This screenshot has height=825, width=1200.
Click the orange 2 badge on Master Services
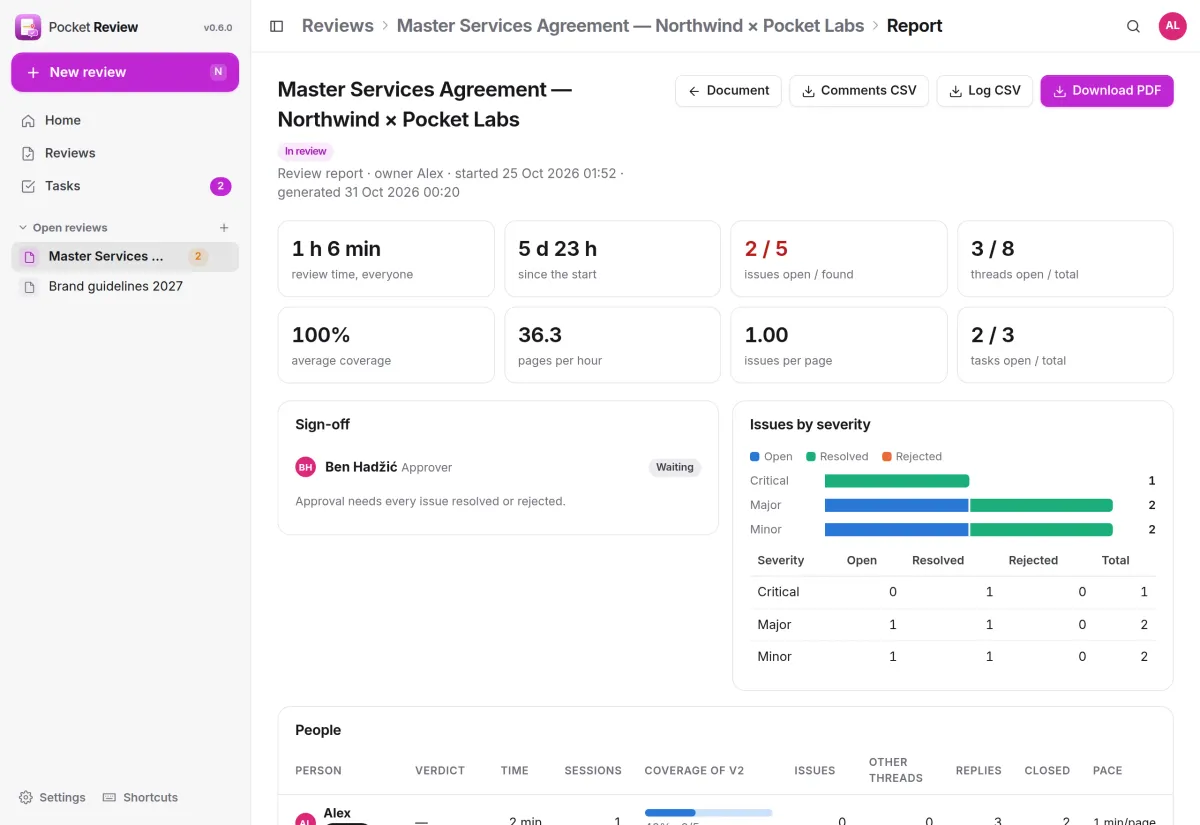click(198, 257)
